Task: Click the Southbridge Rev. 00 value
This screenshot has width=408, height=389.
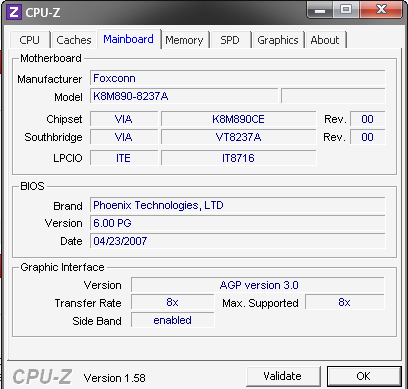Action: coord(367,137)
